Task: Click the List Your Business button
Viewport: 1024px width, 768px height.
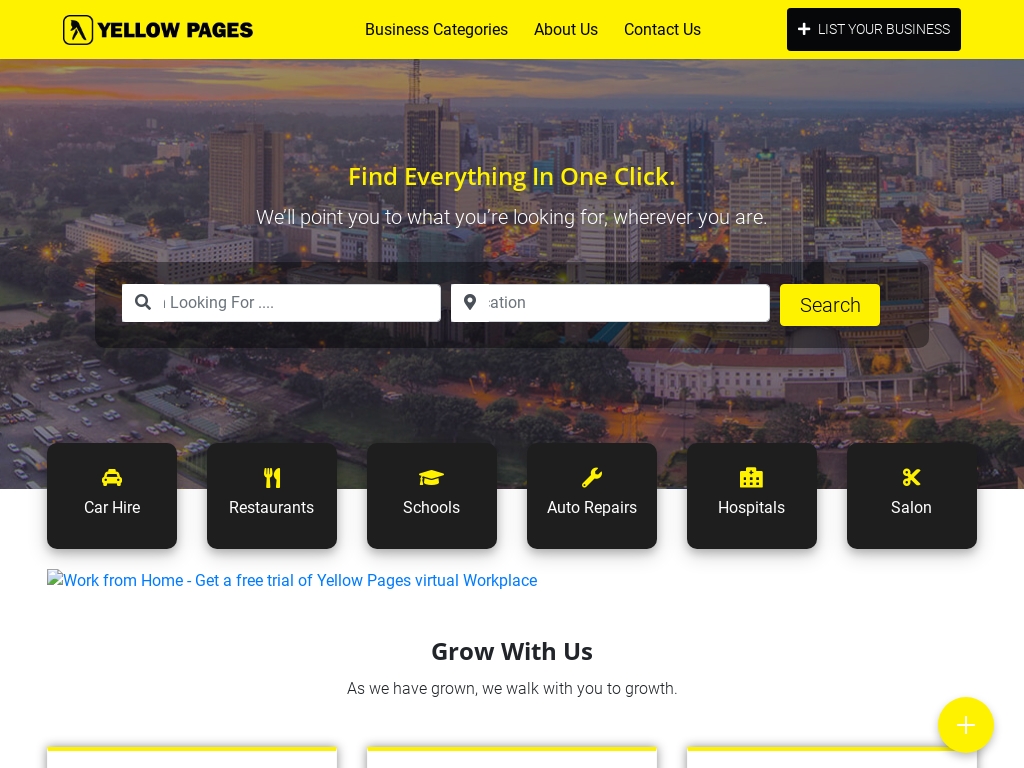Action: point(874,29)
